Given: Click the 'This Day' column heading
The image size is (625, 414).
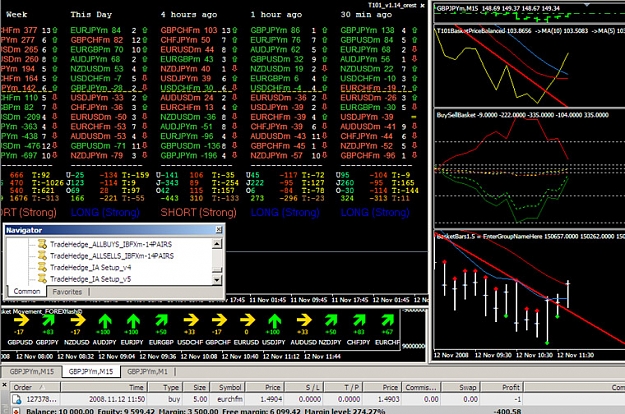Looking at the screenshot, I should [x=91, y=15].
